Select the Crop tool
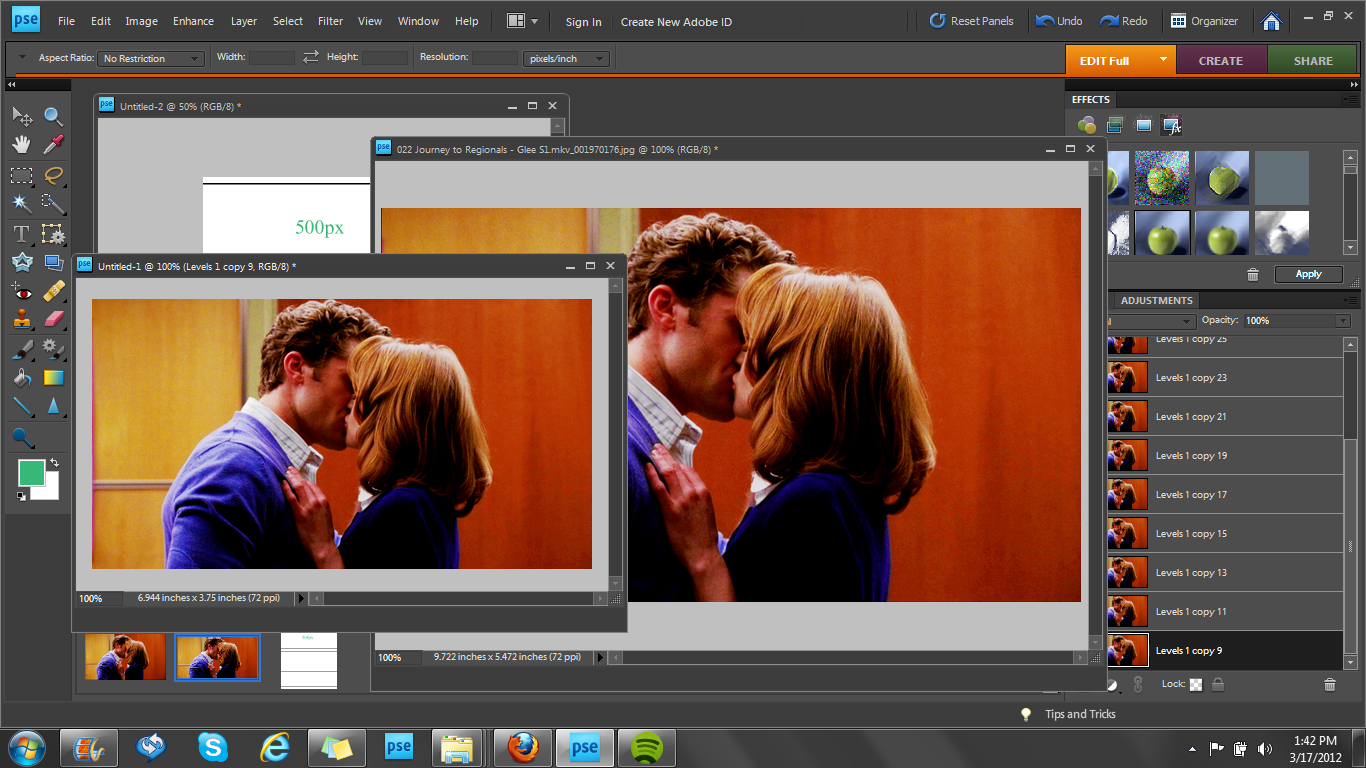This screenshot has width=1366, height=768. (54, 234)
